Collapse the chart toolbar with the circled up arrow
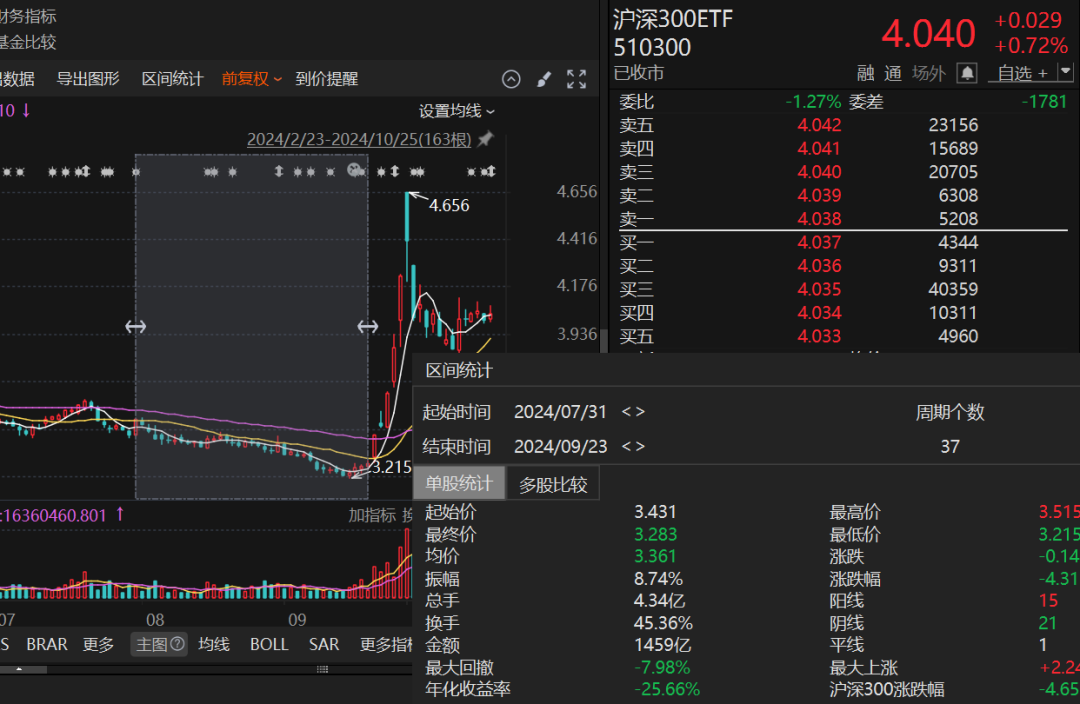Image resolution: width=1080 pixels, height=704 pixels. point(511,79)
